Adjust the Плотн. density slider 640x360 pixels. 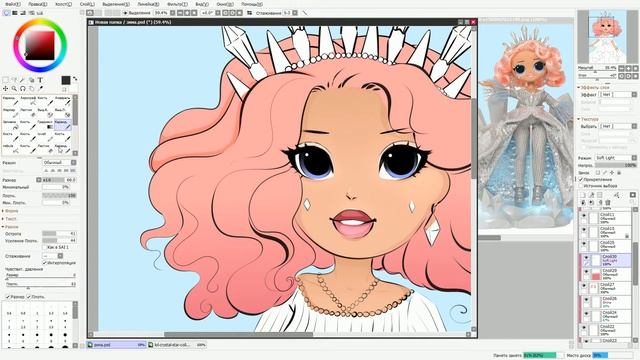click(x=59, y=196)
